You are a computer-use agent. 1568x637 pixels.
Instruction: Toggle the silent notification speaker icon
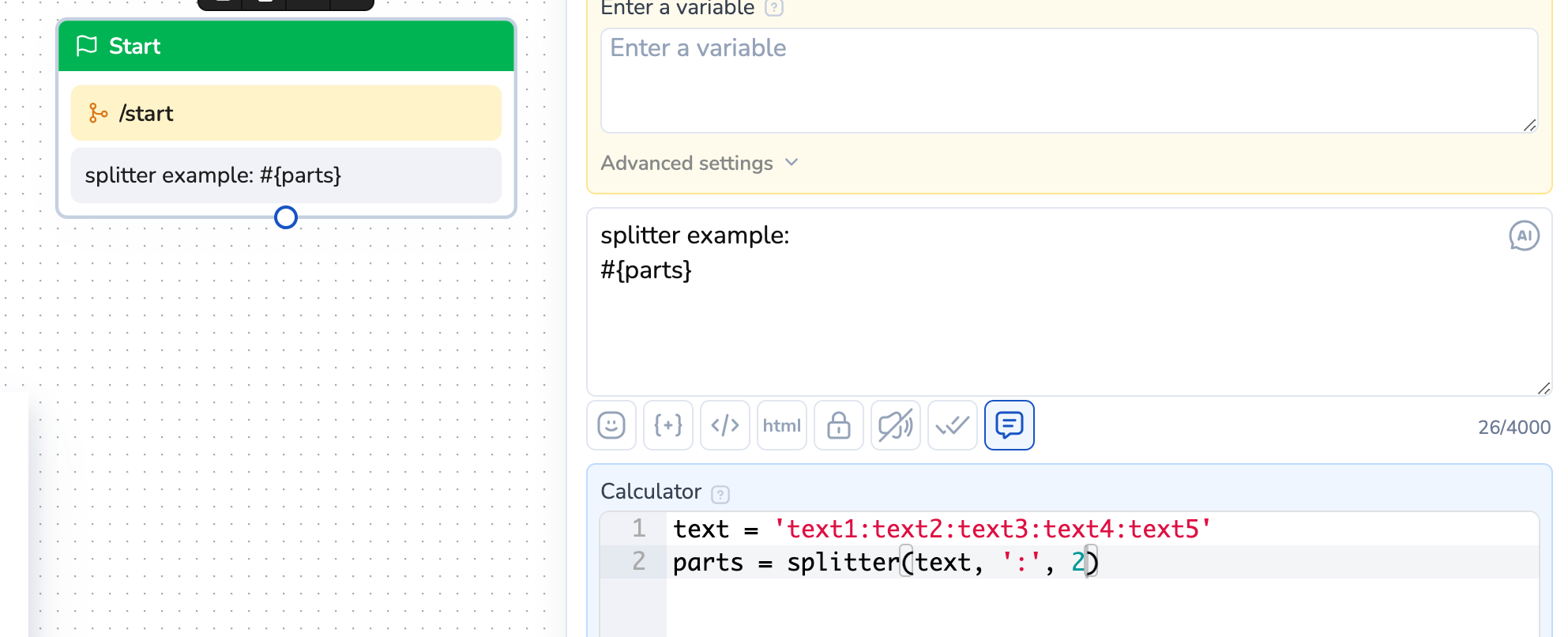pos(896,426)
